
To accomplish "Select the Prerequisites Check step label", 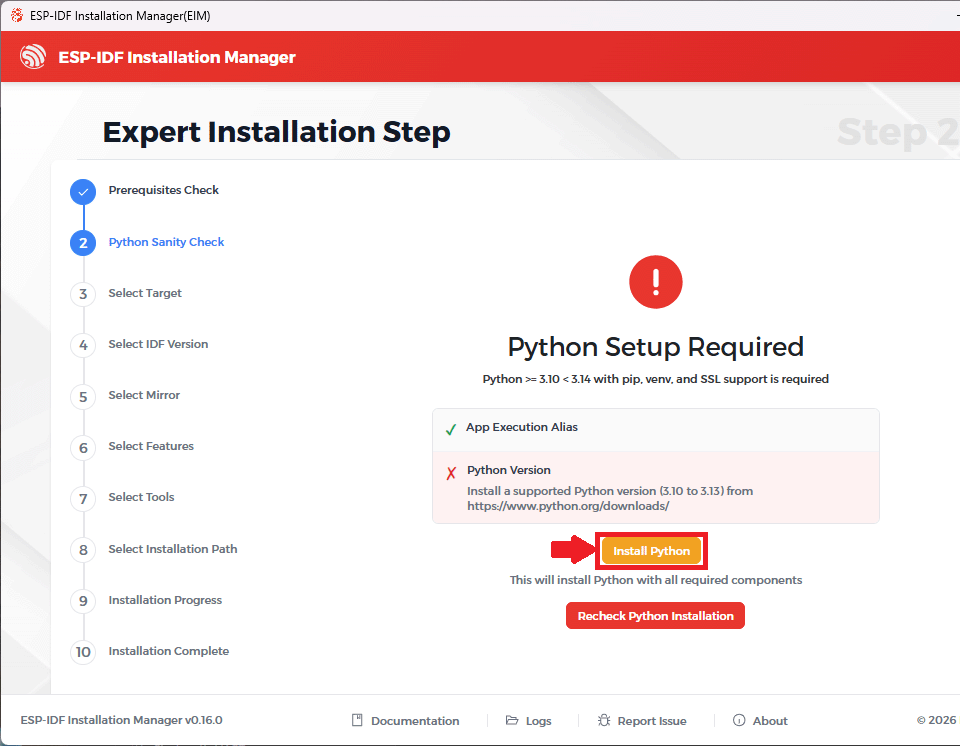I will coord(163,190).
